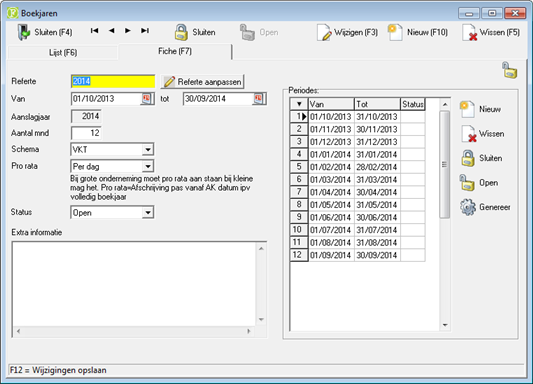Select cell 31/10/2013 in Tot column
The height and width of the screenshot is (384, 533).
tap(377, 117)
